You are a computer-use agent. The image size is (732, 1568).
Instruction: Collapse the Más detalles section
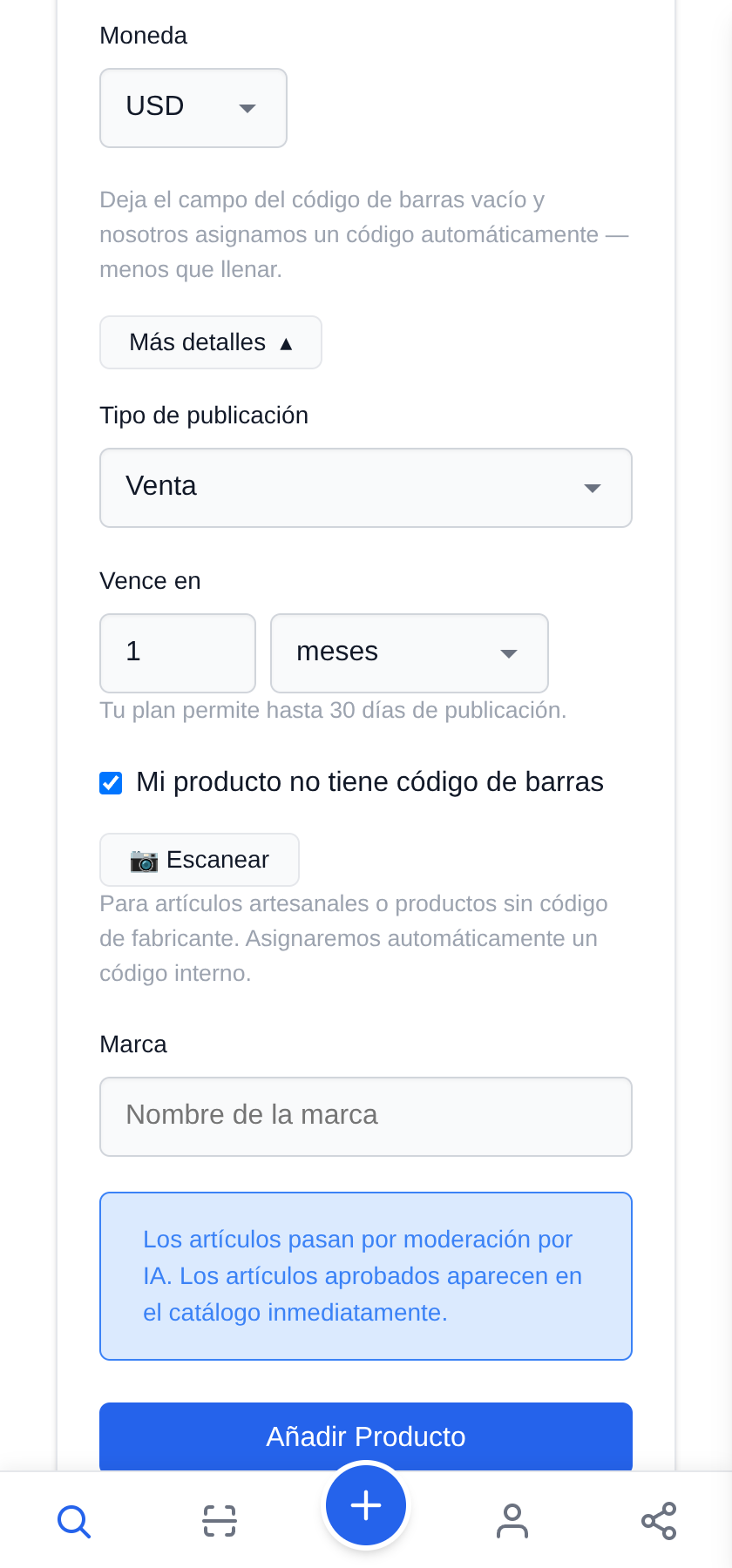[x=211, y=342]
